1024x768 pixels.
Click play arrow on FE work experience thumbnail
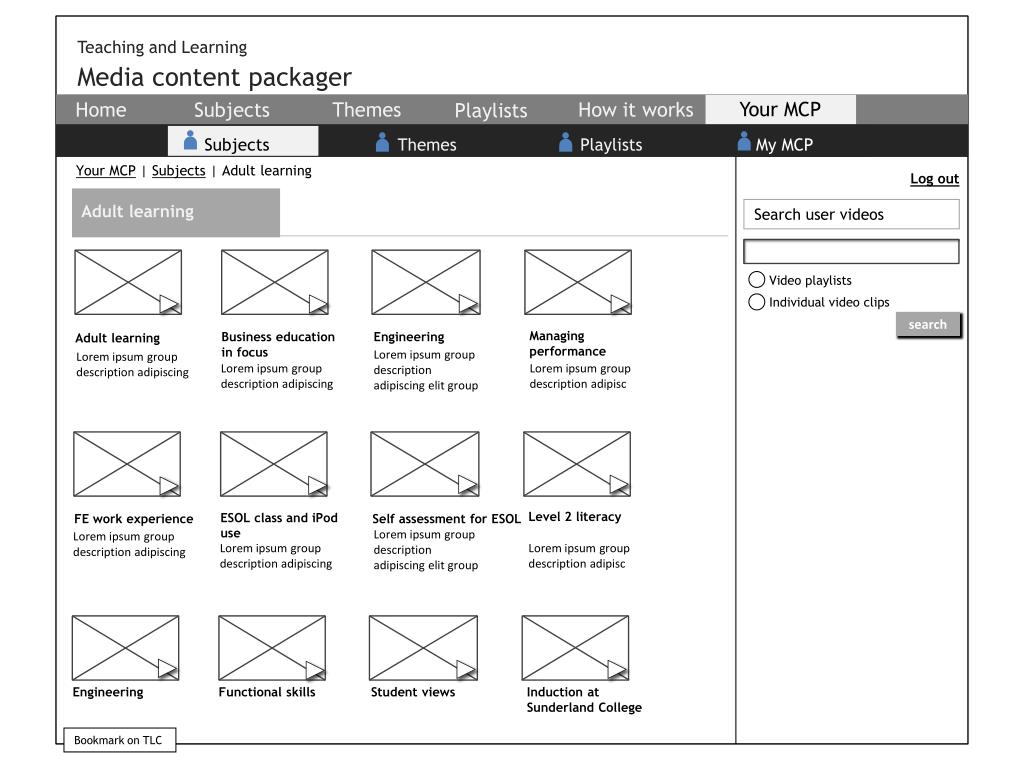click(x=169, y=486)
